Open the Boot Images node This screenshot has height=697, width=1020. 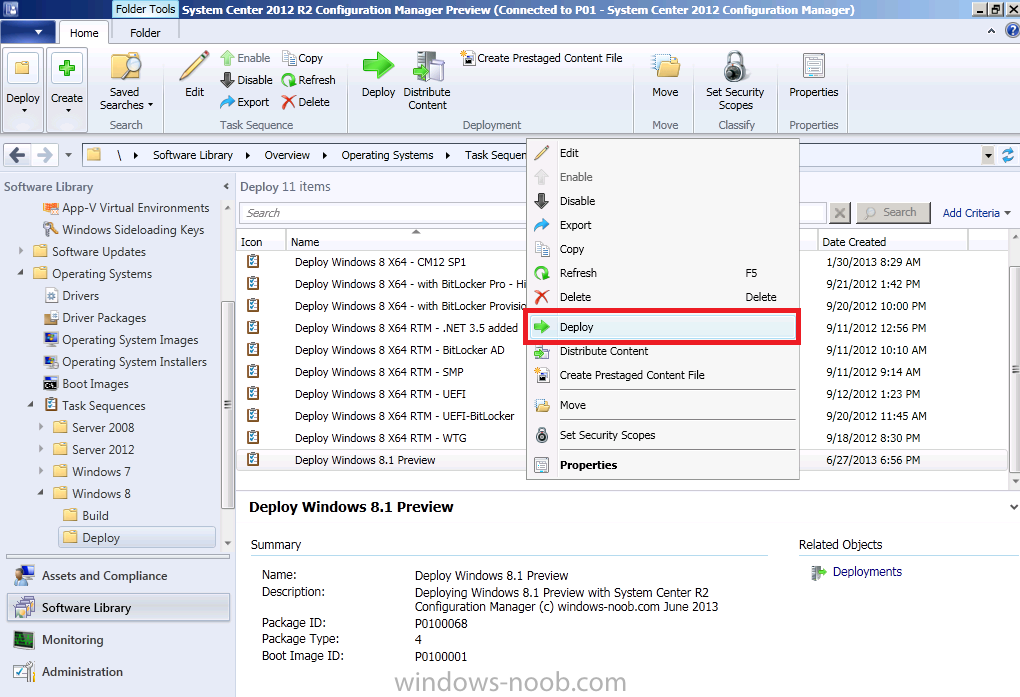pyautogui.click(x=86, y=384)
